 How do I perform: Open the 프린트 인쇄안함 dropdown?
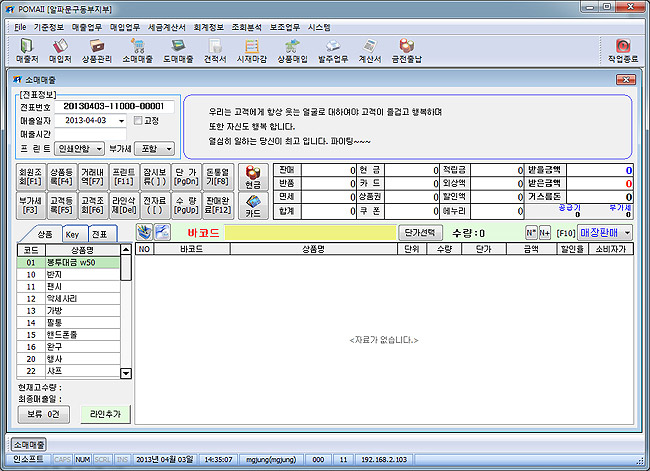point(79,149)
